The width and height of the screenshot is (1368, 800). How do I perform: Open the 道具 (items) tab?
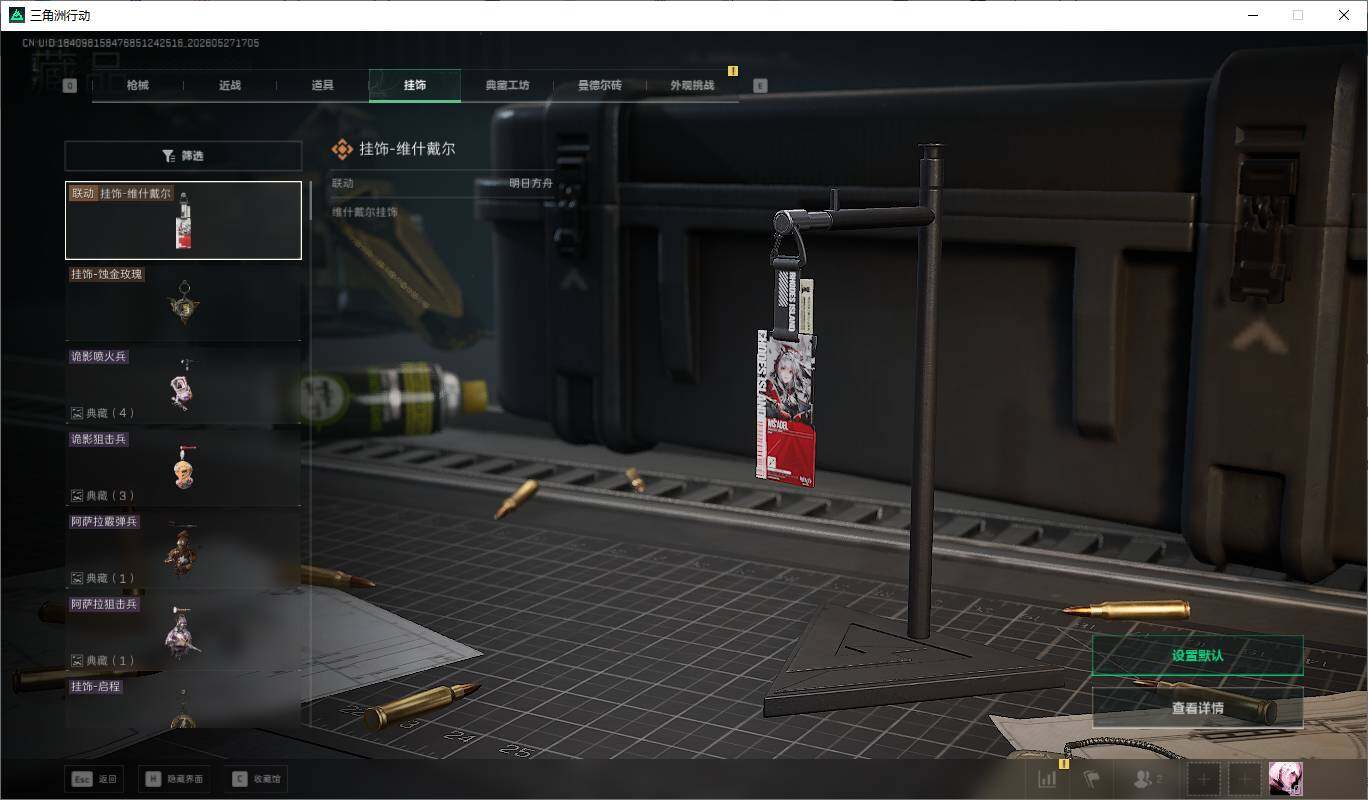click(x=322, y=86)
